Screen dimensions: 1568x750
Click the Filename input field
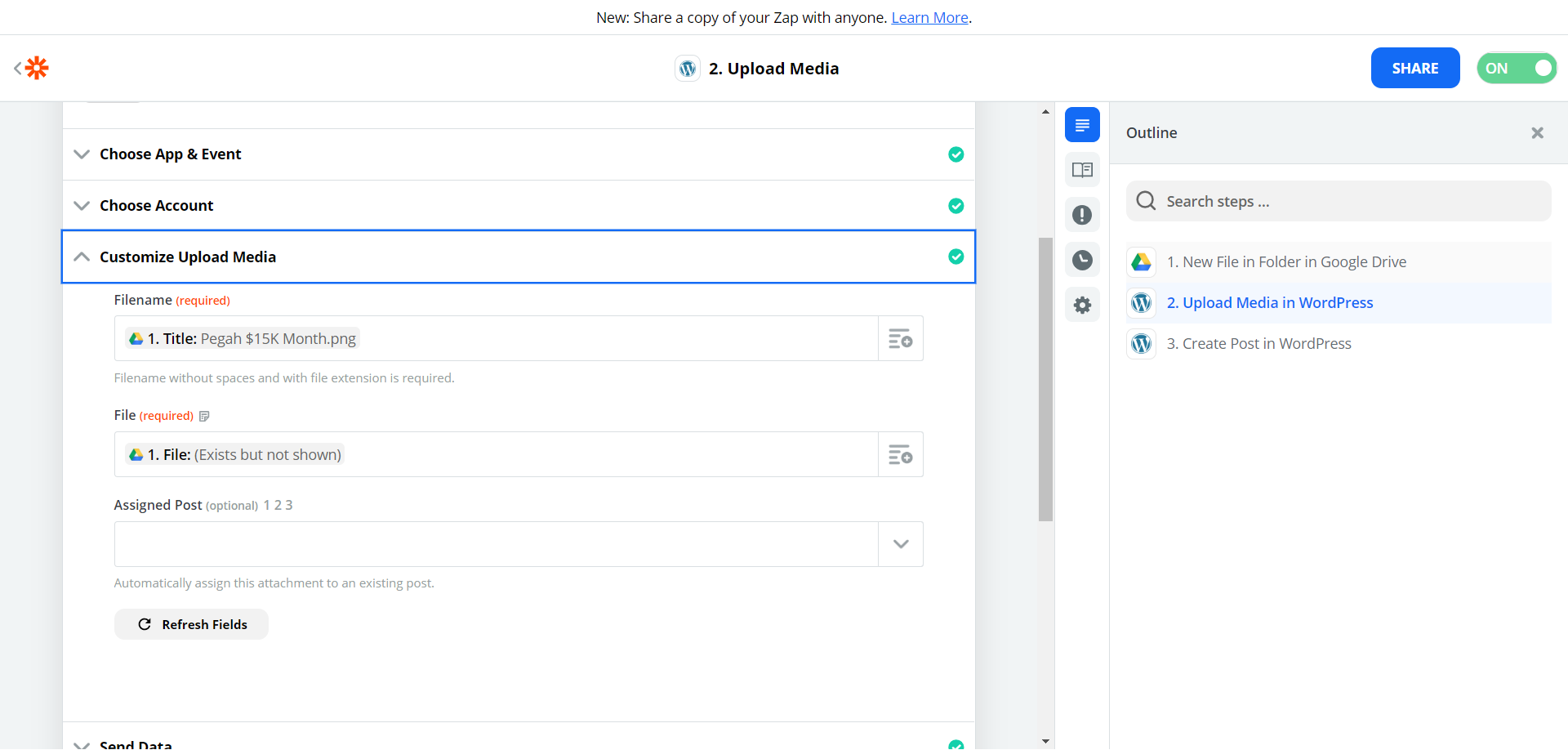coord(496,338)
